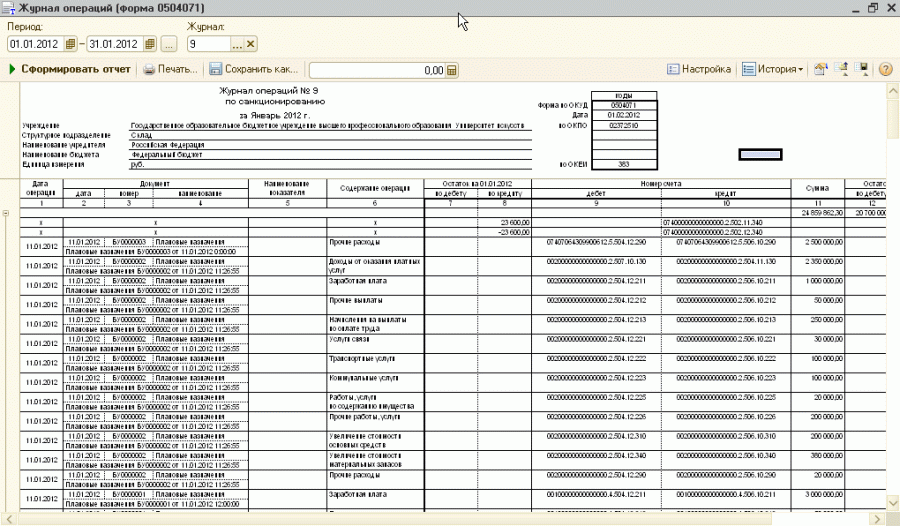Click the vertical scrollbar down arrow
The height and width of the screenshot is (526, 900).
[x=893, y=503]
